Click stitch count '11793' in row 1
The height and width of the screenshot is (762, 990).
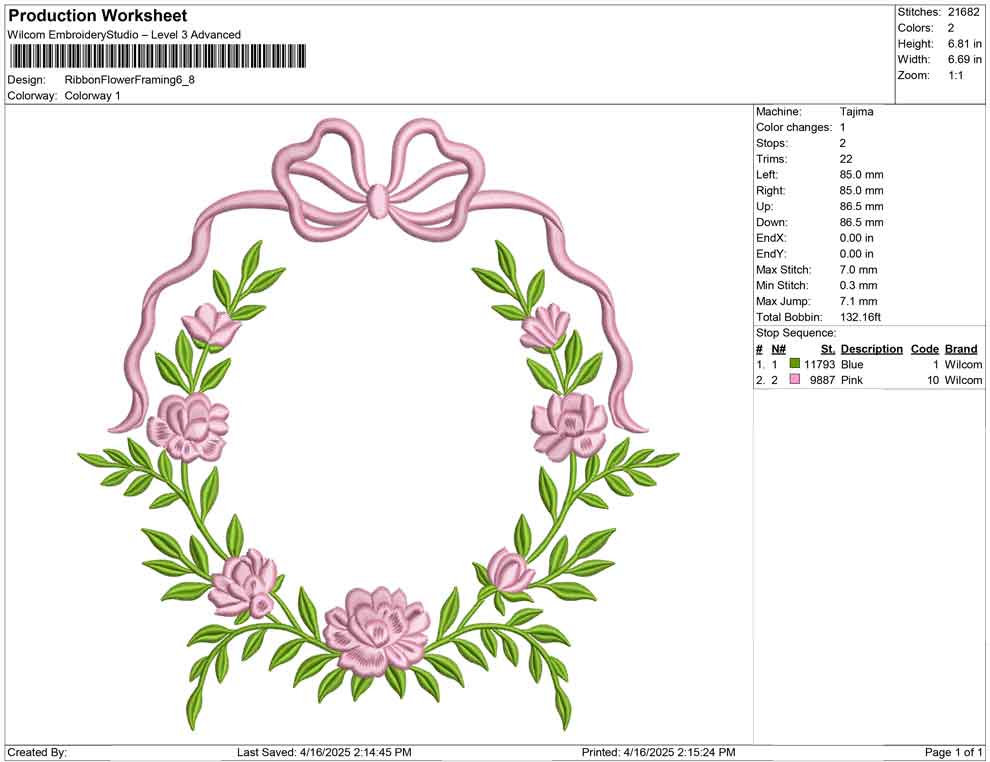(x=820, y=364)
